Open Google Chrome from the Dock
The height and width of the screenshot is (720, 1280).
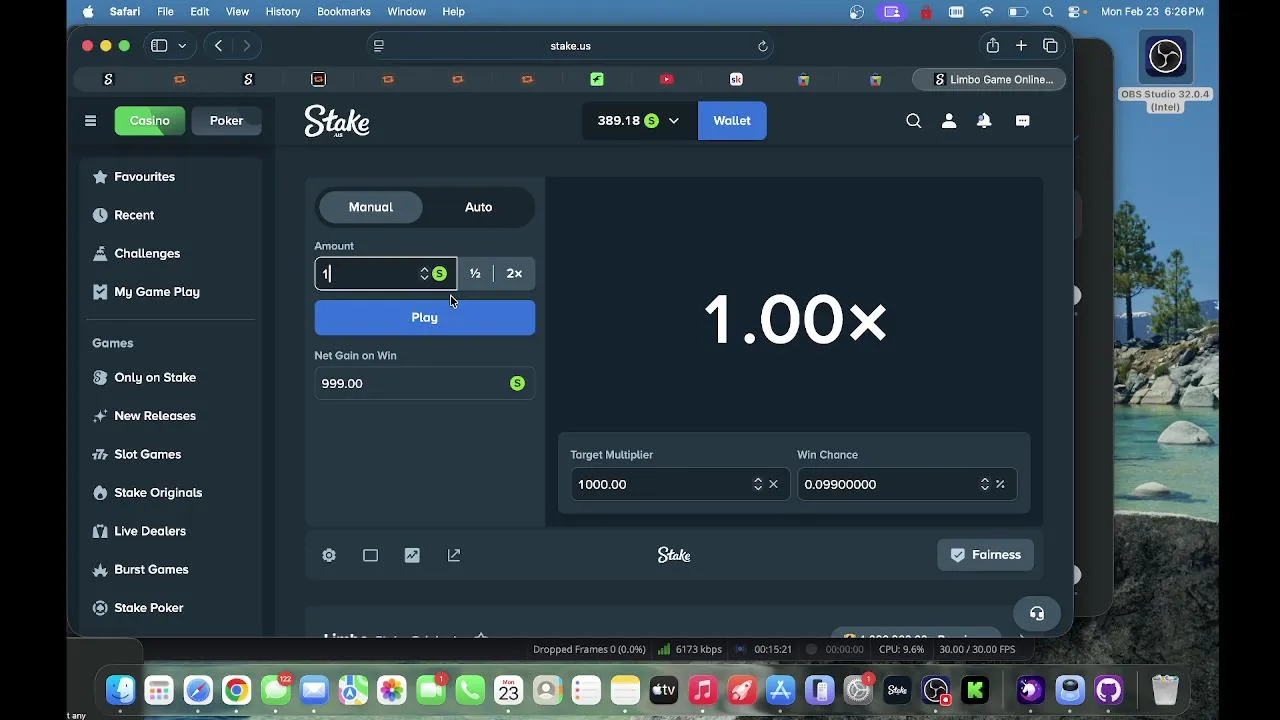(236, 690)
